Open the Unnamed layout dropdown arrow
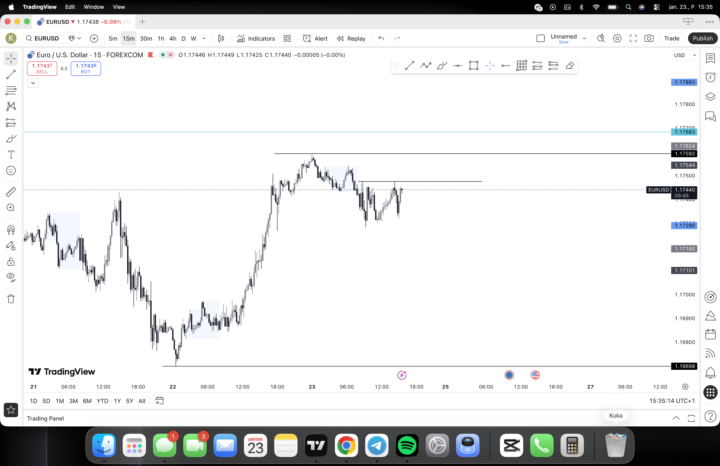720x466 pixels. point(584,39)
